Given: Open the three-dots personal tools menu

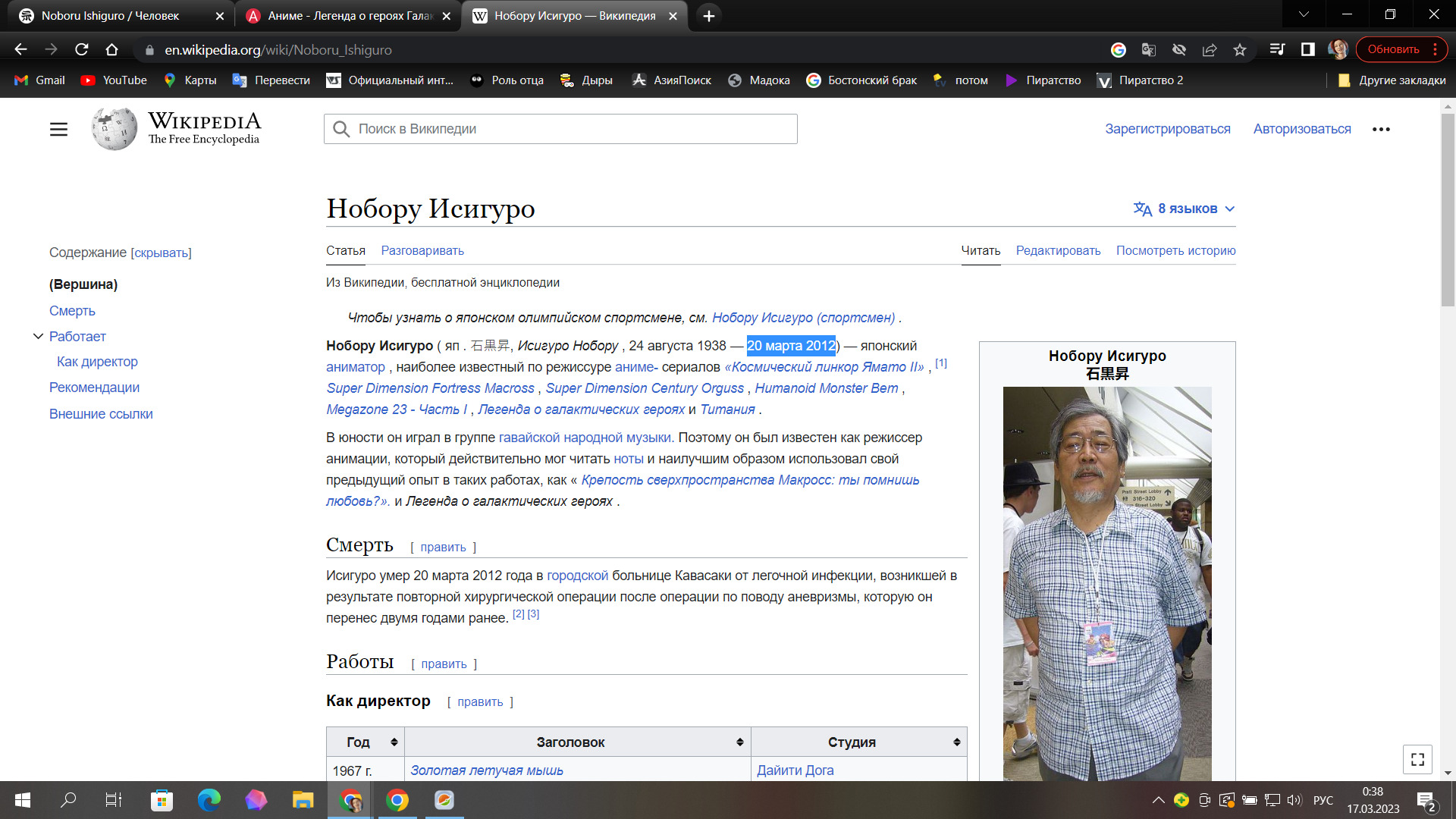Looking at the screenshot, I should pos(1381,130).
